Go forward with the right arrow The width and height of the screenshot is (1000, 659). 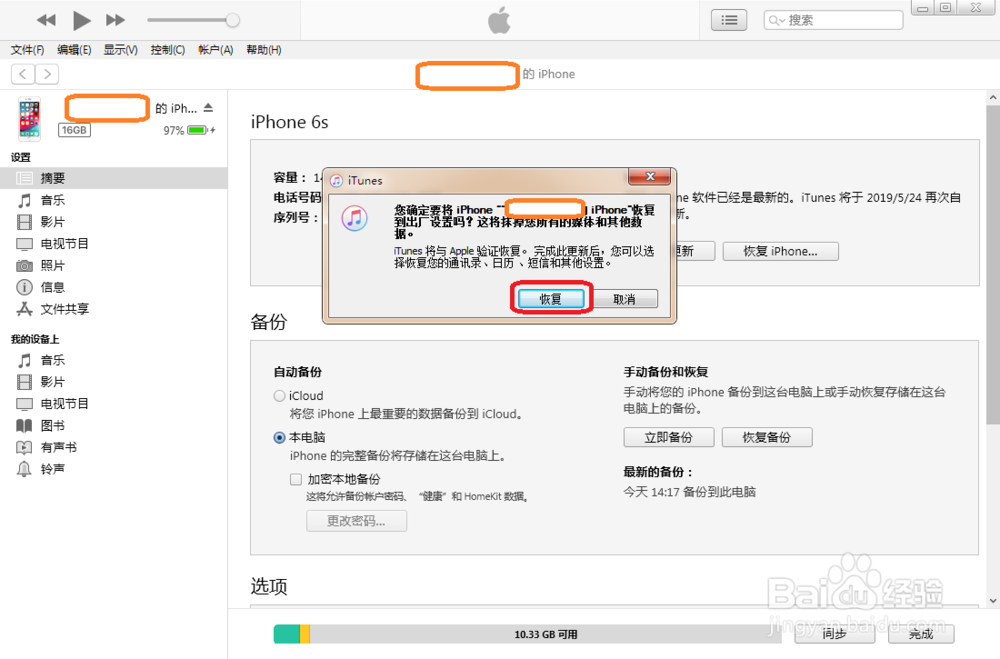[47, 74]
